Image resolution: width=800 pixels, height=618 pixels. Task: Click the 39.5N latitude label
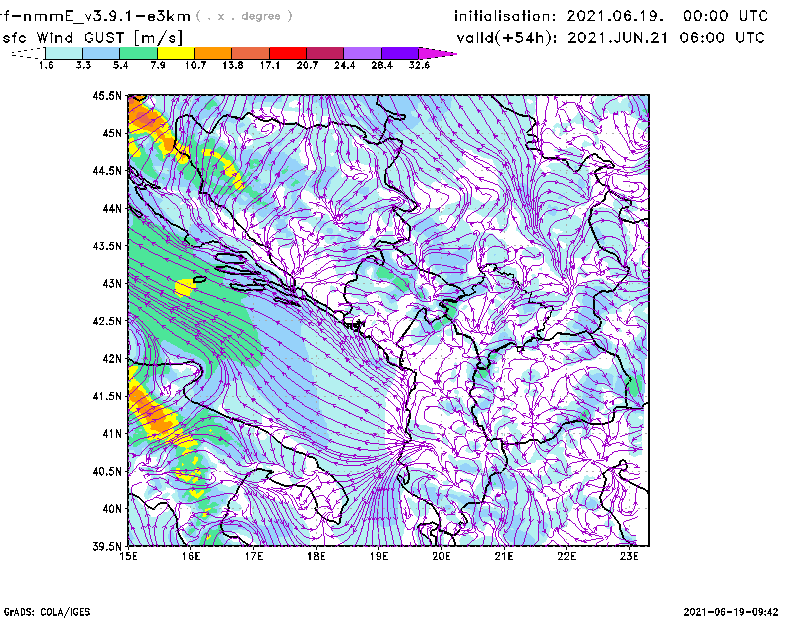point(107,547)
